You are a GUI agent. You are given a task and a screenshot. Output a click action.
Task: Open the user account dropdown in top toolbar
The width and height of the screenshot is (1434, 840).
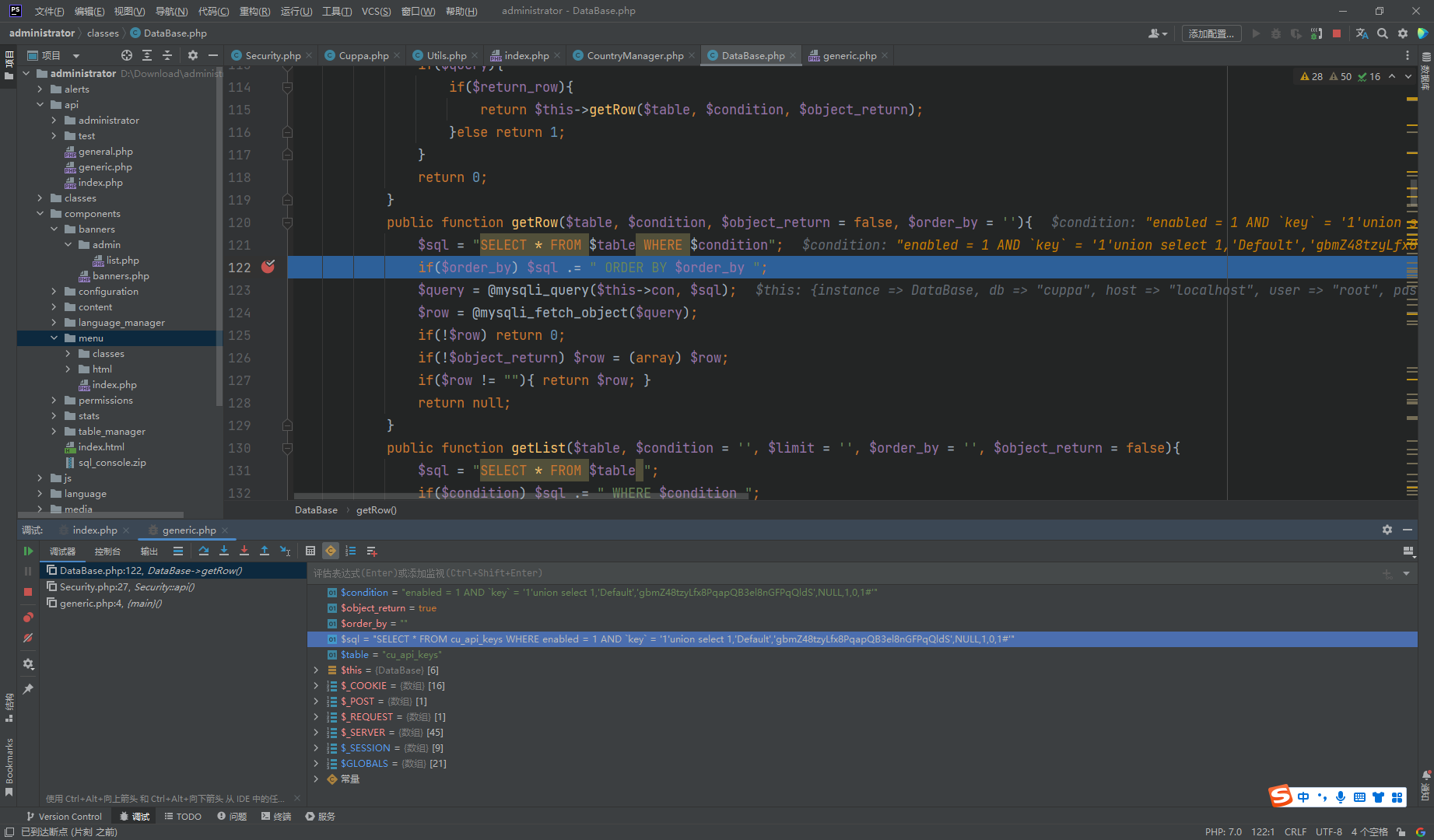point(1158,33)
